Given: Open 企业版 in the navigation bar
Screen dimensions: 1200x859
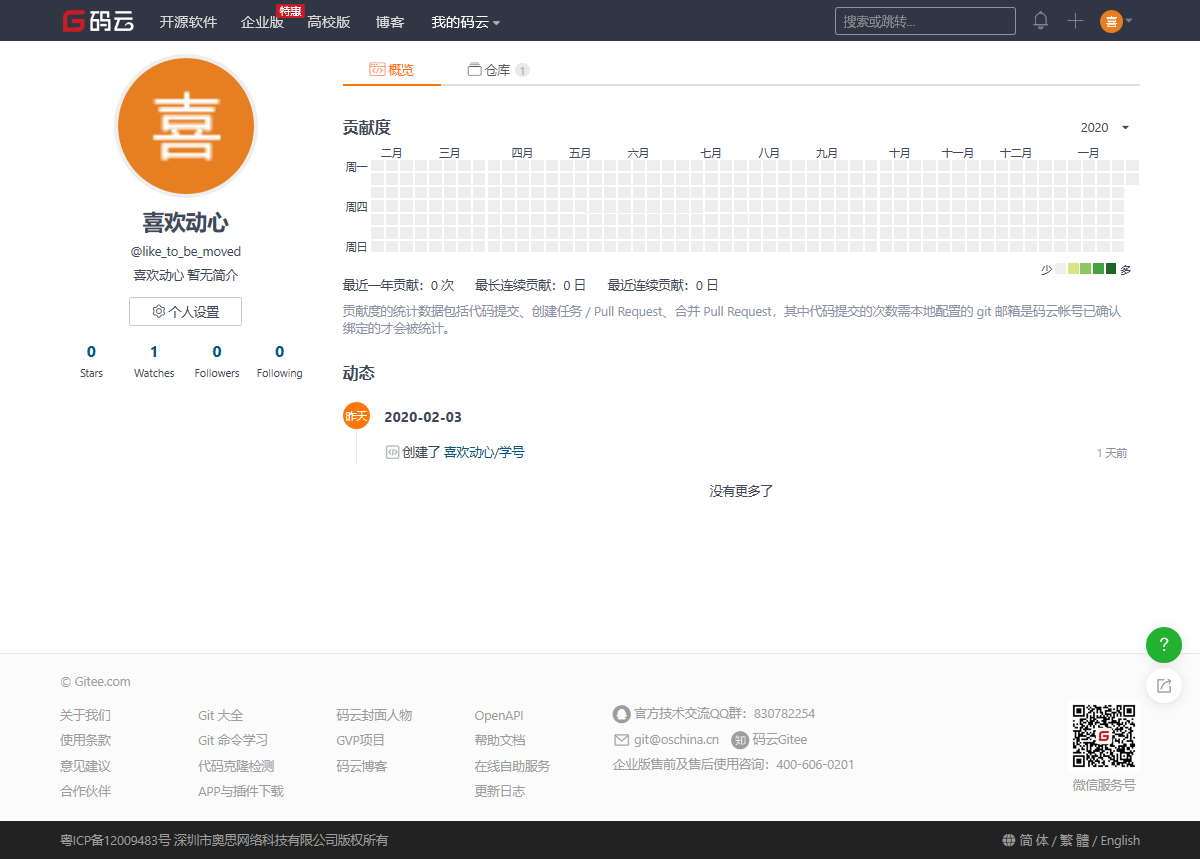Looking at the screenshot, I should coord(262,22).
